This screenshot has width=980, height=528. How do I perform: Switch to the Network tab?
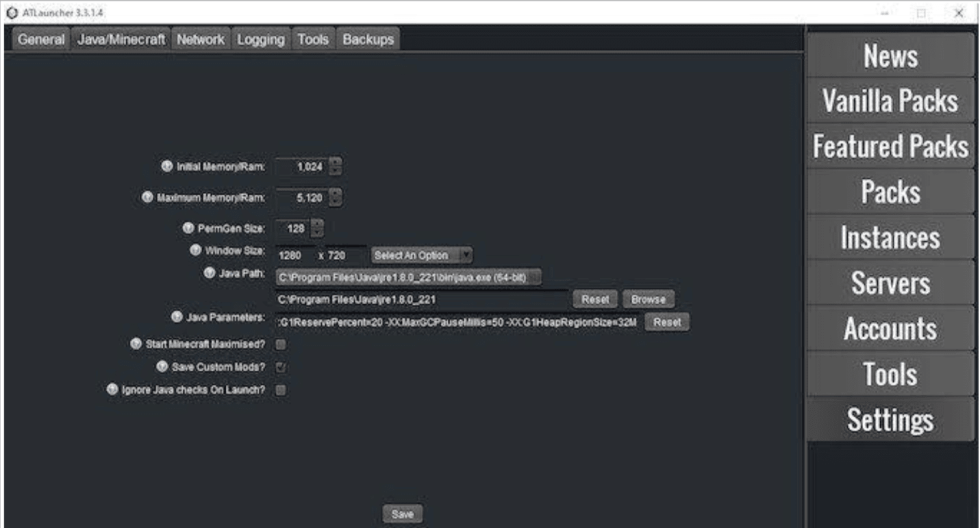point(200,40)
